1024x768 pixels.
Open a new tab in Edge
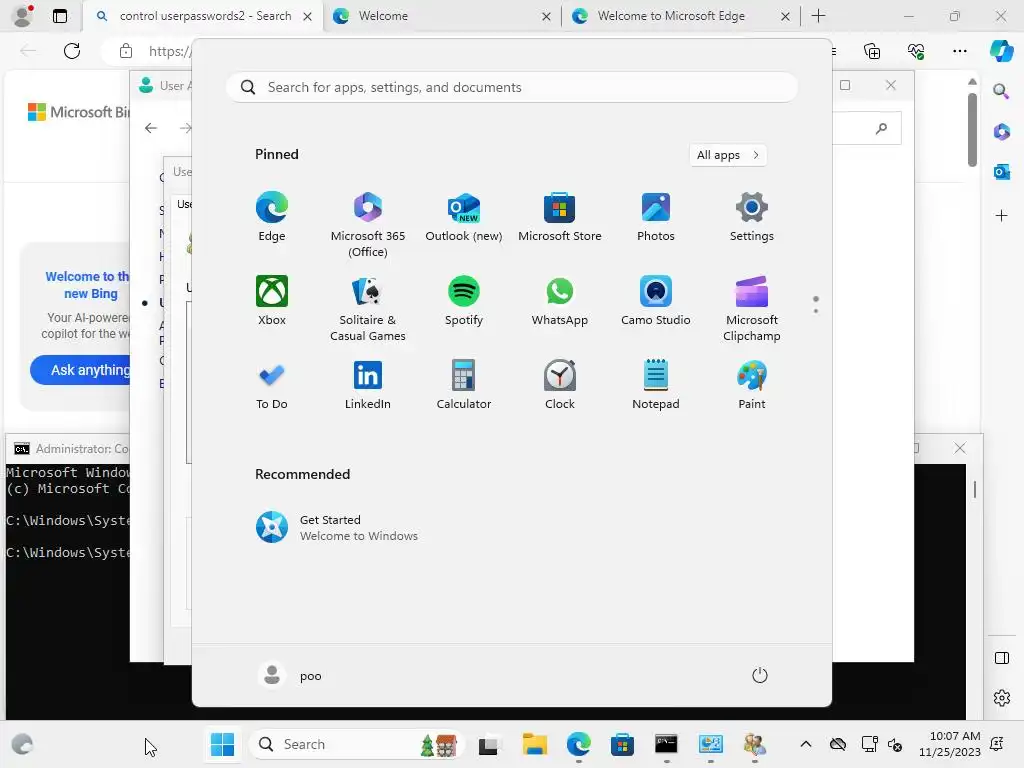(818, 16)
